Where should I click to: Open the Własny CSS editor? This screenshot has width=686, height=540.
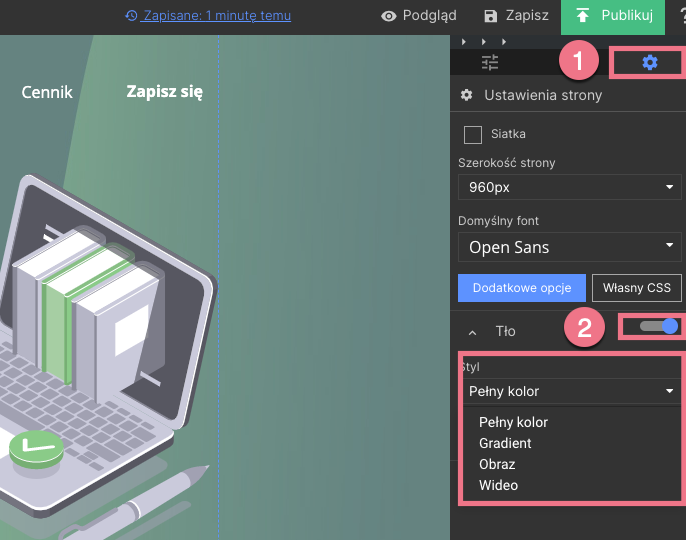click(x=637, y=288)
